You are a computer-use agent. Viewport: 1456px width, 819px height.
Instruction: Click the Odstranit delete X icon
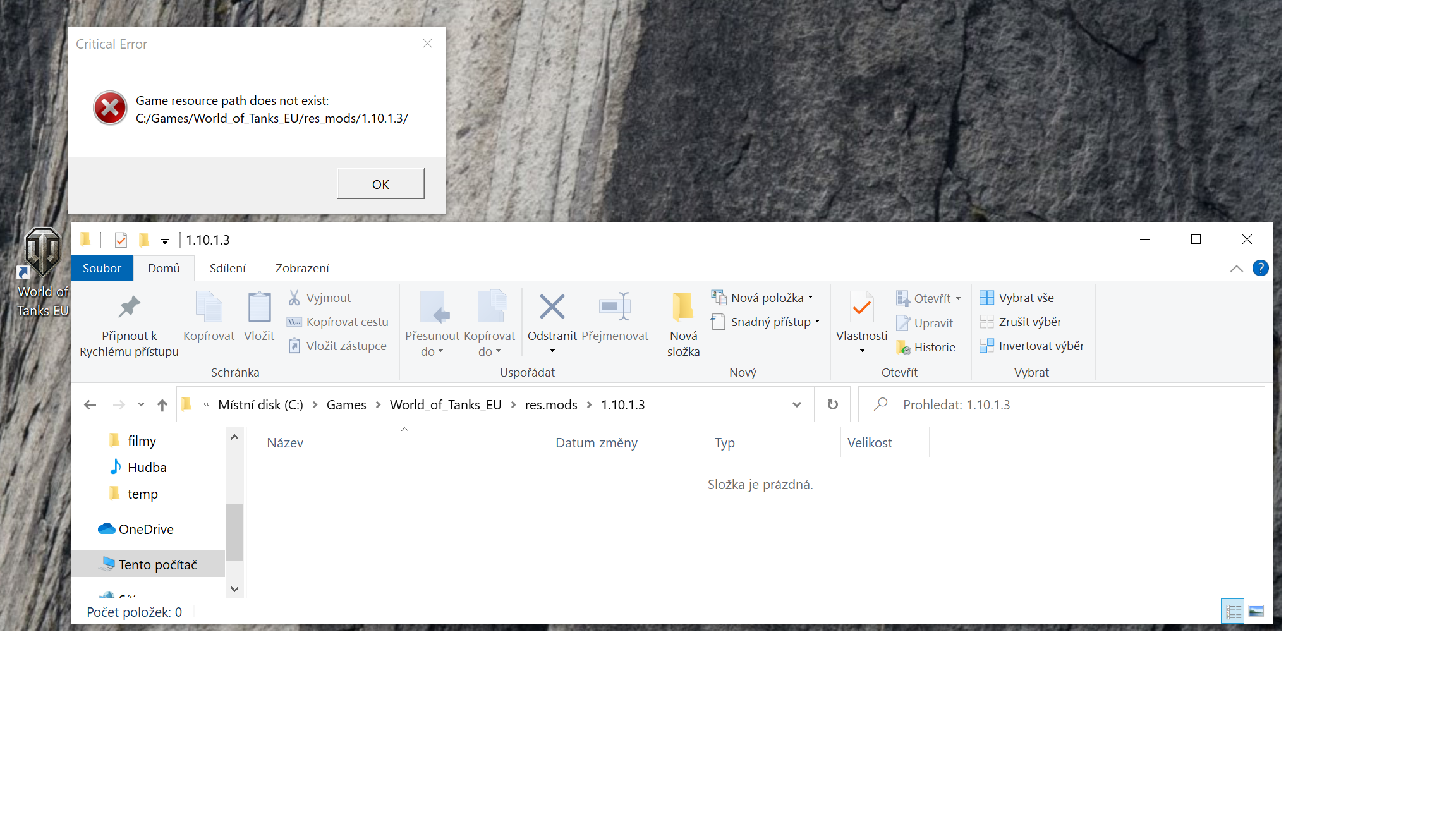click(x=552, y=307)
